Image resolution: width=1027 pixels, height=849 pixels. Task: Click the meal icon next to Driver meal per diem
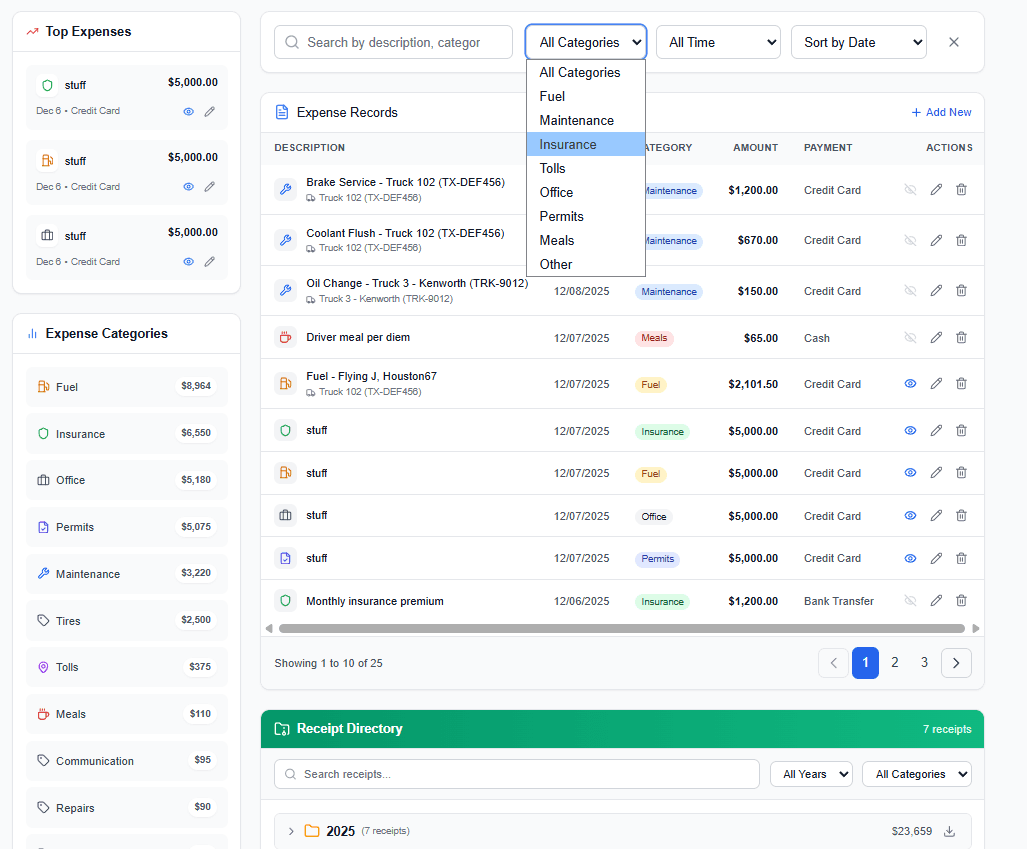[x=285, y=337]
